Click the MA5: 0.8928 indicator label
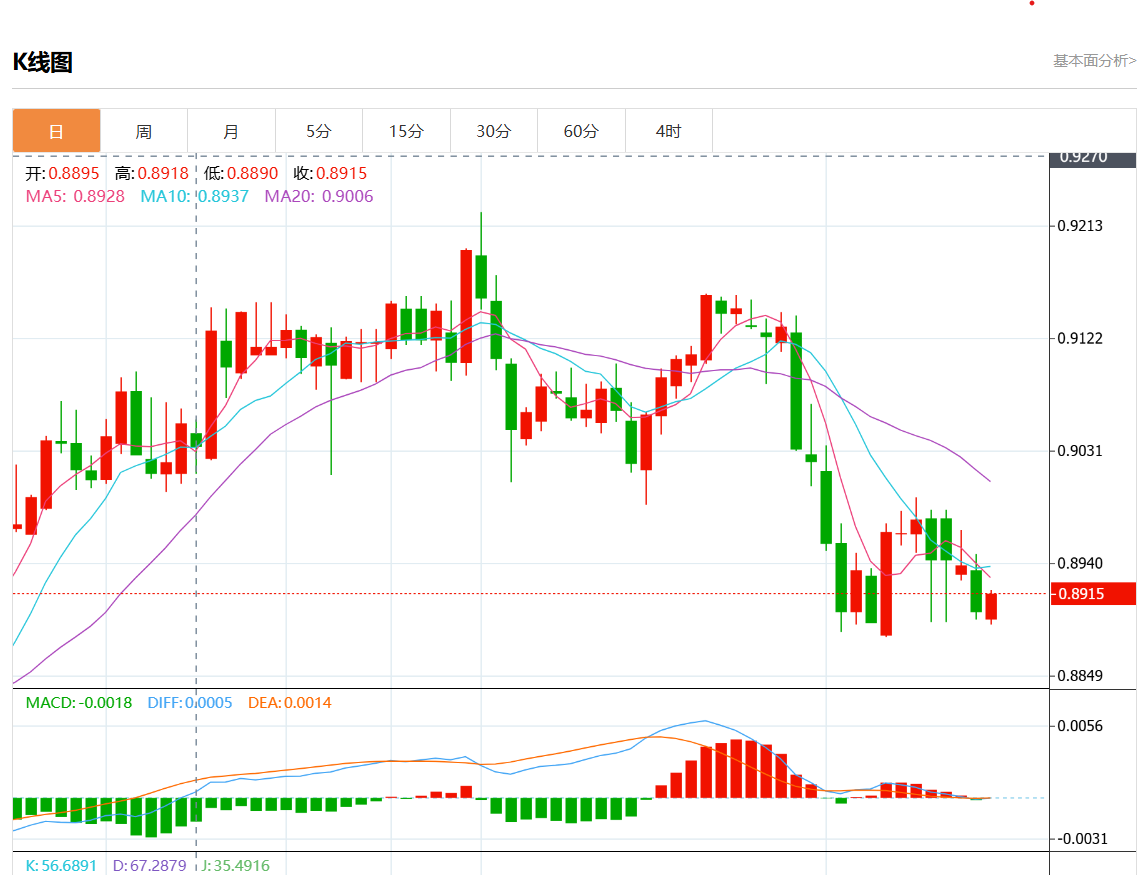Viewport: 1147px width, 875px height. click(x=75, y=196)
